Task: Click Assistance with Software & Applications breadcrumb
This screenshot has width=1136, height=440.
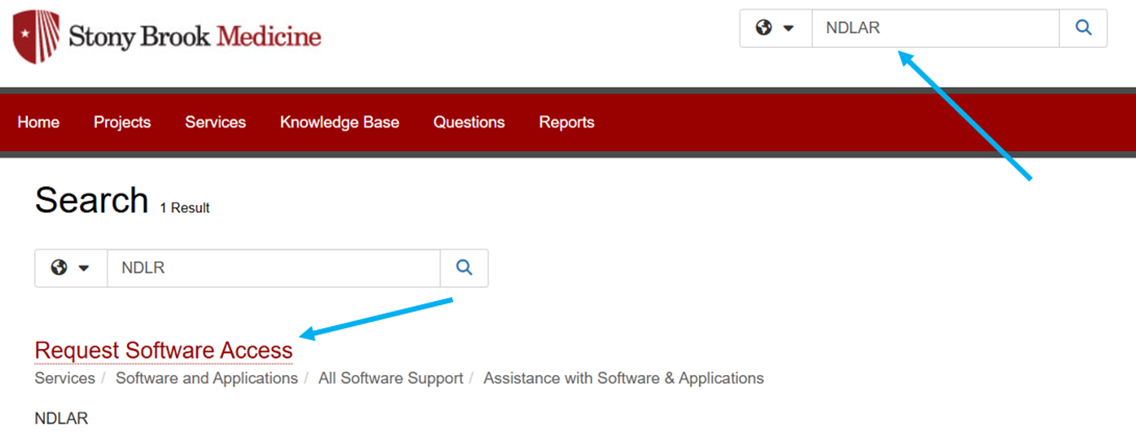Action: tap(624, 378)
